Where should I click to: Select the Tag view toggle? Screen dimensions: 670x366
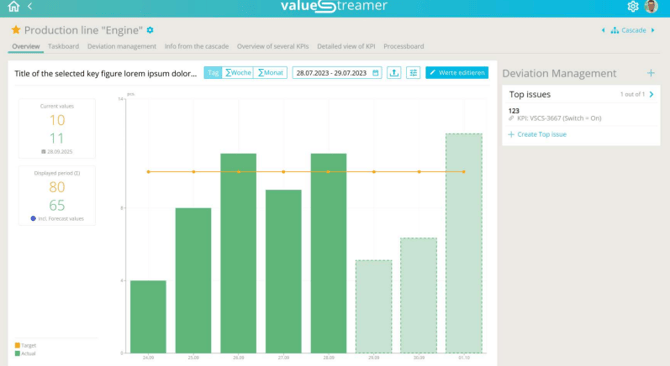pyautogui.click(x=213, y=73)
